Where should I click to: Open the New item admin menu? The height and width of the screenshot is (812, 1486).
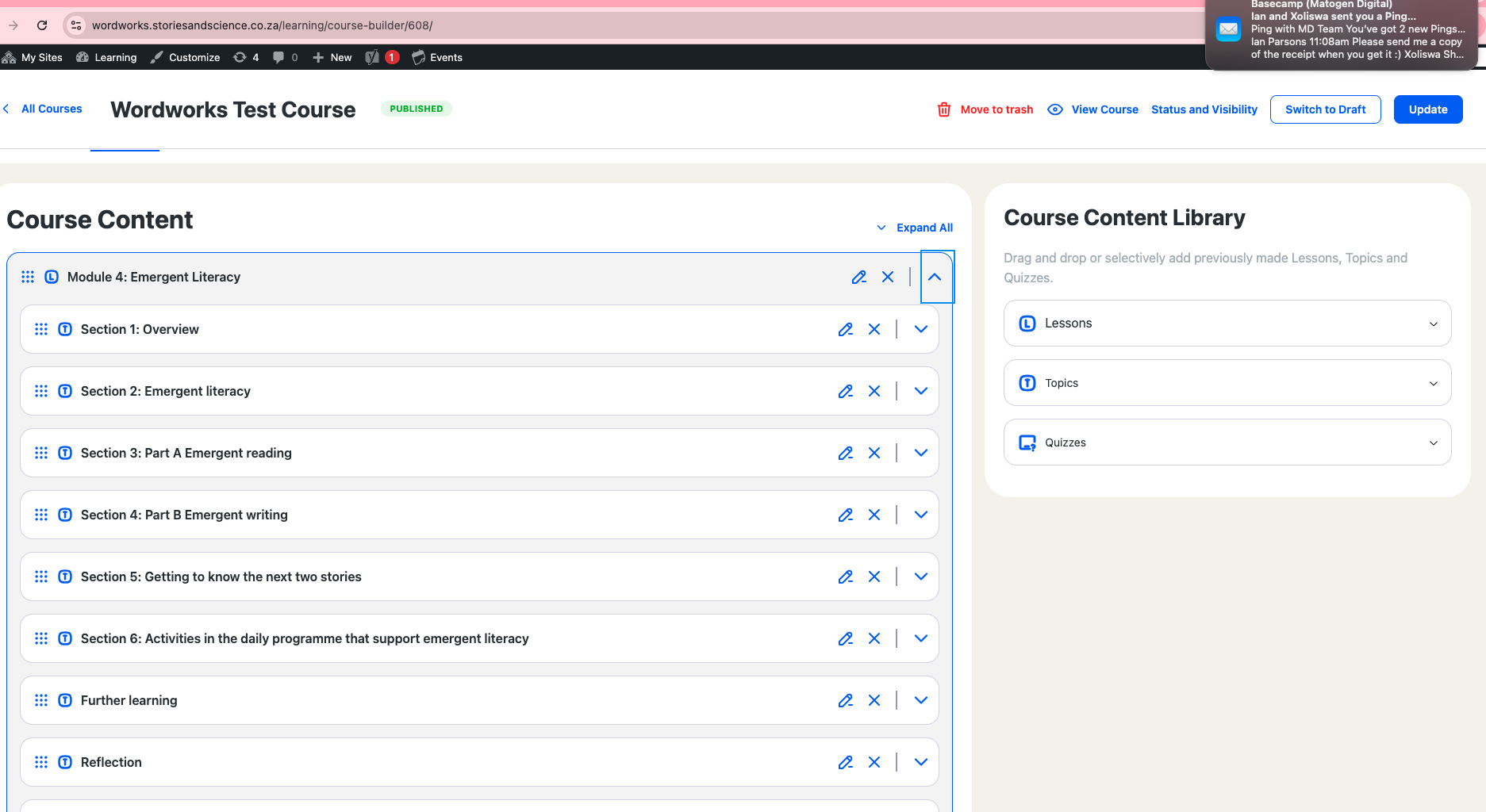(x=332, y=57)
